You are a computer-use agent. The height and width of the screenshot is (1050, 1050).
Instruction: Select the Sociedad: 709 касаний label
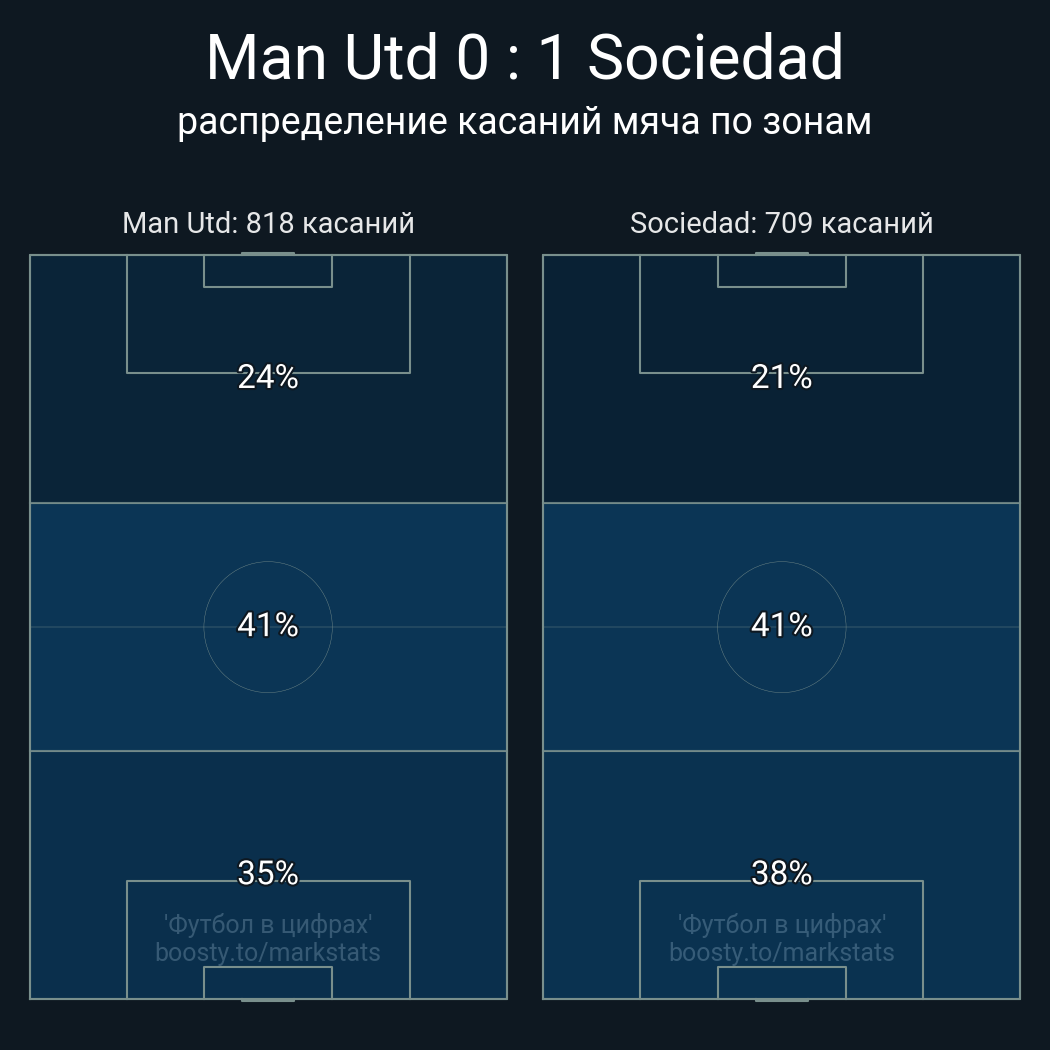pyautogui.click(x=781, y=223)
